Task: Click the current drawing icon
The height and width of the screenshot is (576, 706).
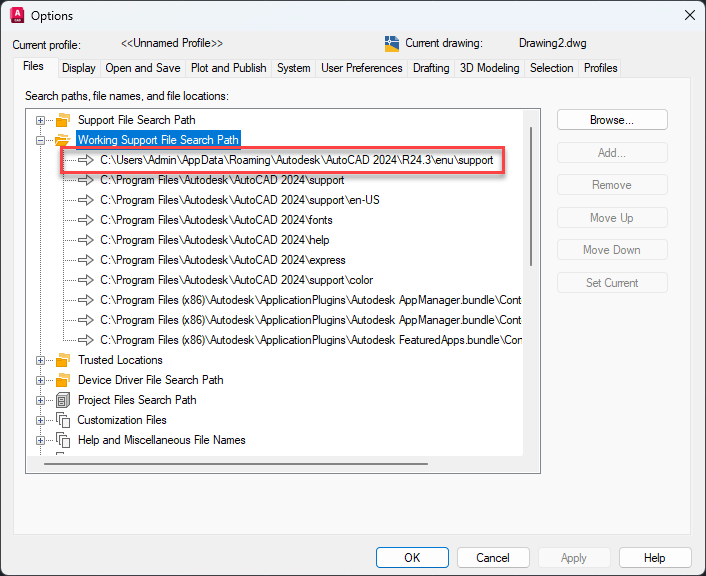Action: pos(392,44)
